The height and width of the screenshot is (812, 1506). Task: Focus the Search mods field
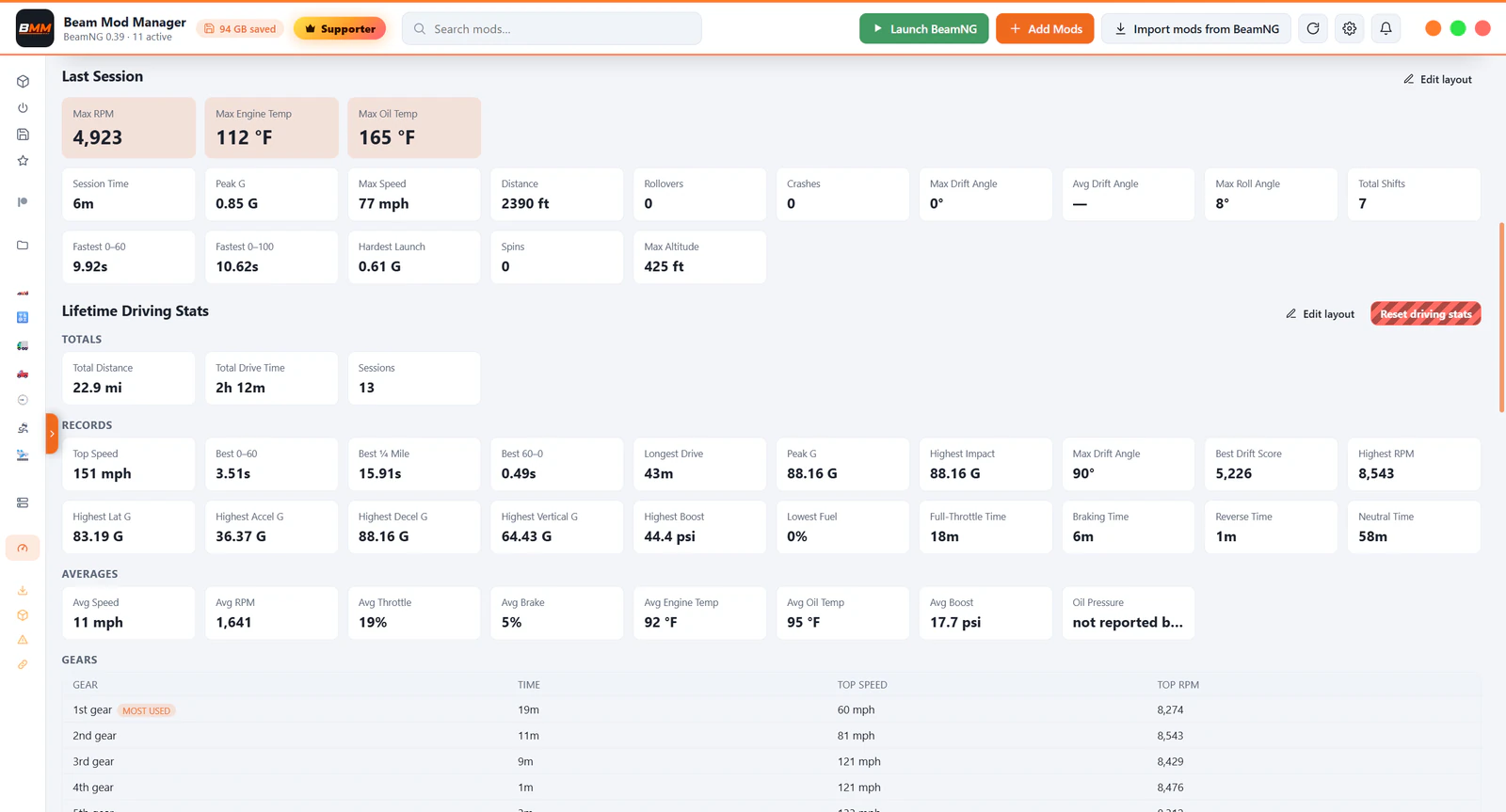click(552, 28)
